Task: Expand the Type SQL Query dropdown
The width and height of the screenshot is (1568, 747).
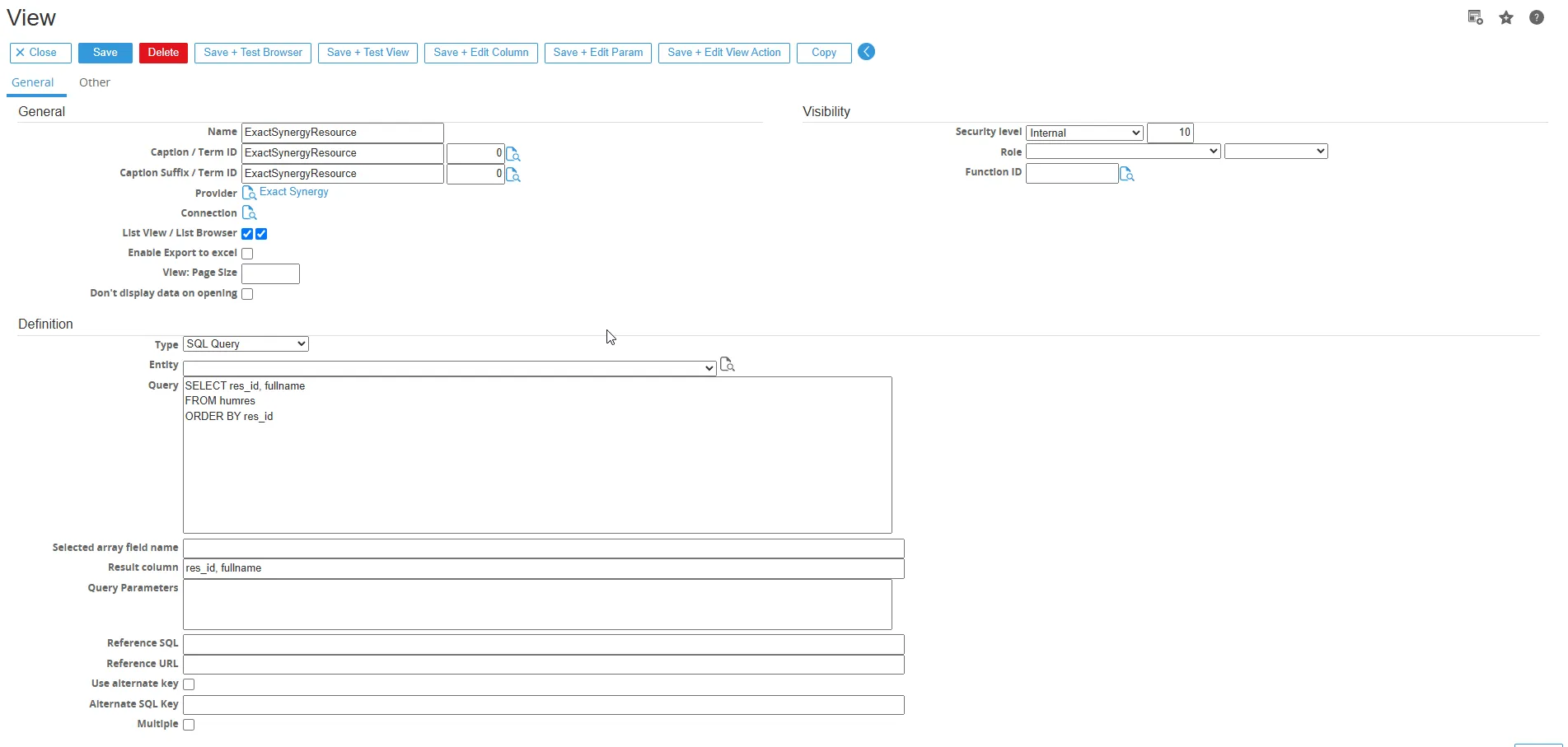Action: click(x=246, y=344)
